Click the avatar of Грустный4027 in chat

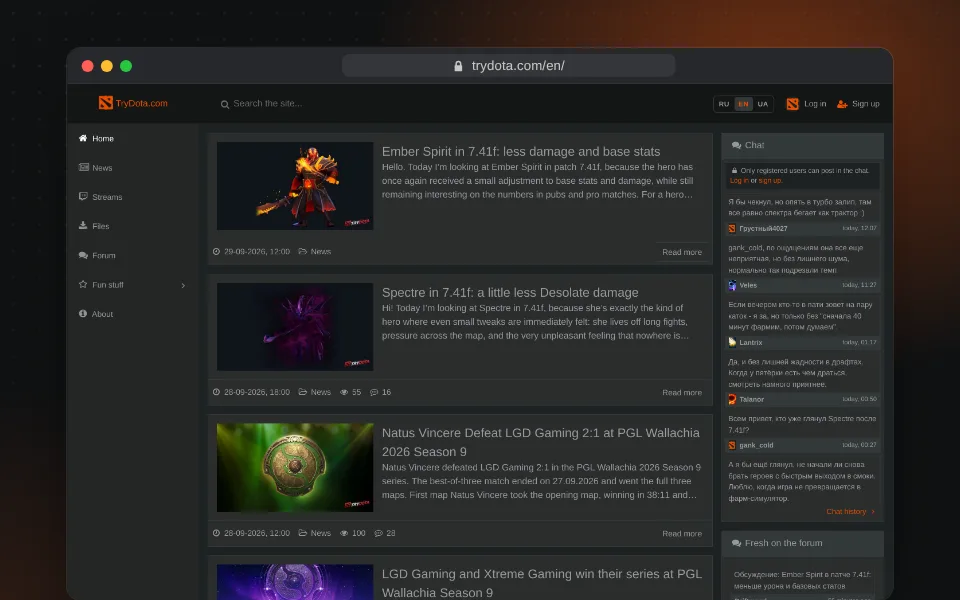732,228
